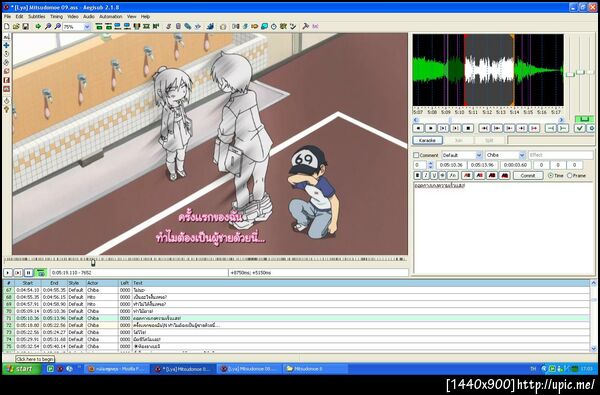Image resolution: width=600 pixels, height=395 pixels.
Task: Play video from the video control bar
Action: (x=8, y=273)
